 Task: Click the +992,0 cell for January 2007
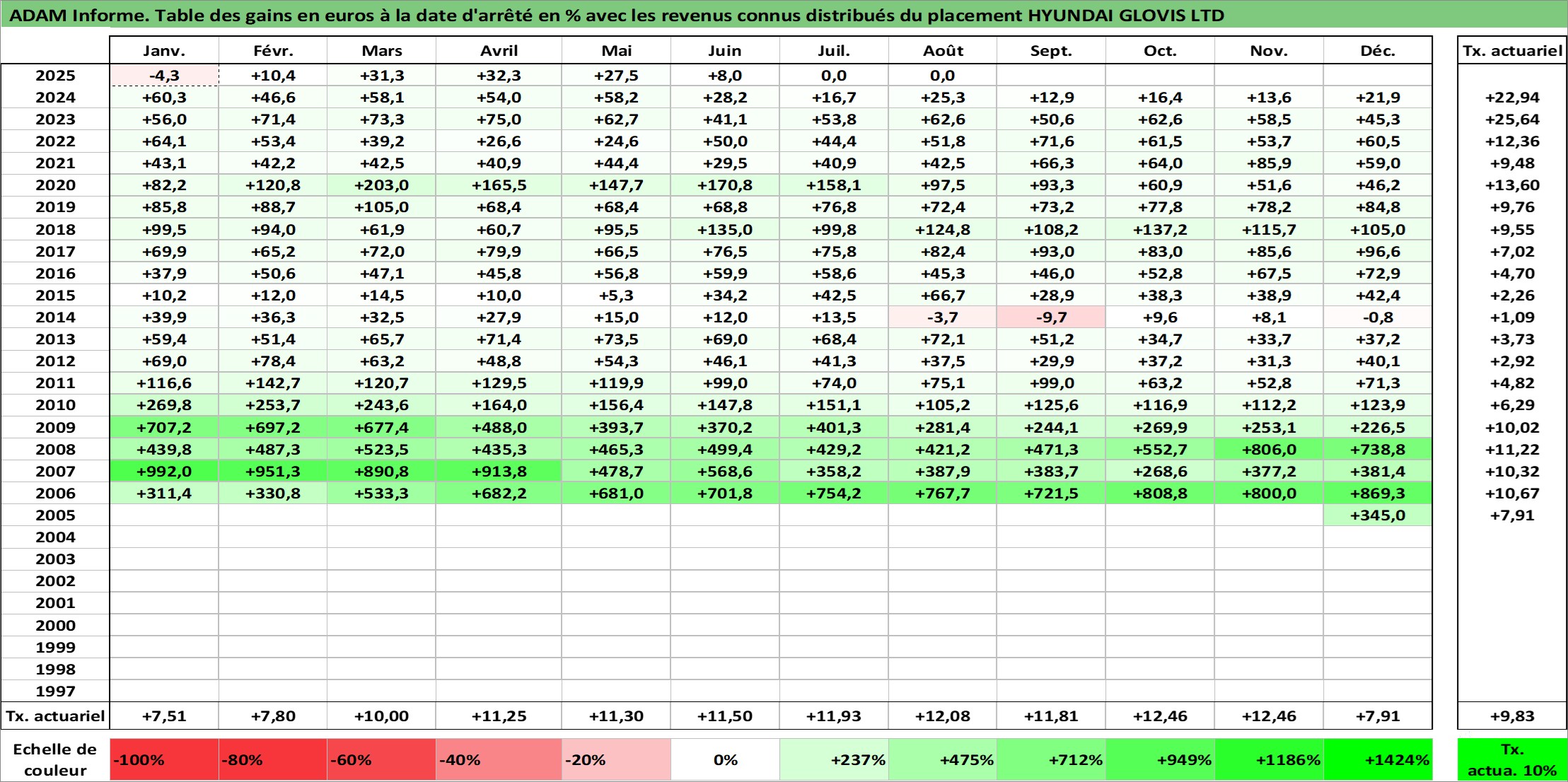pos(164,472)
